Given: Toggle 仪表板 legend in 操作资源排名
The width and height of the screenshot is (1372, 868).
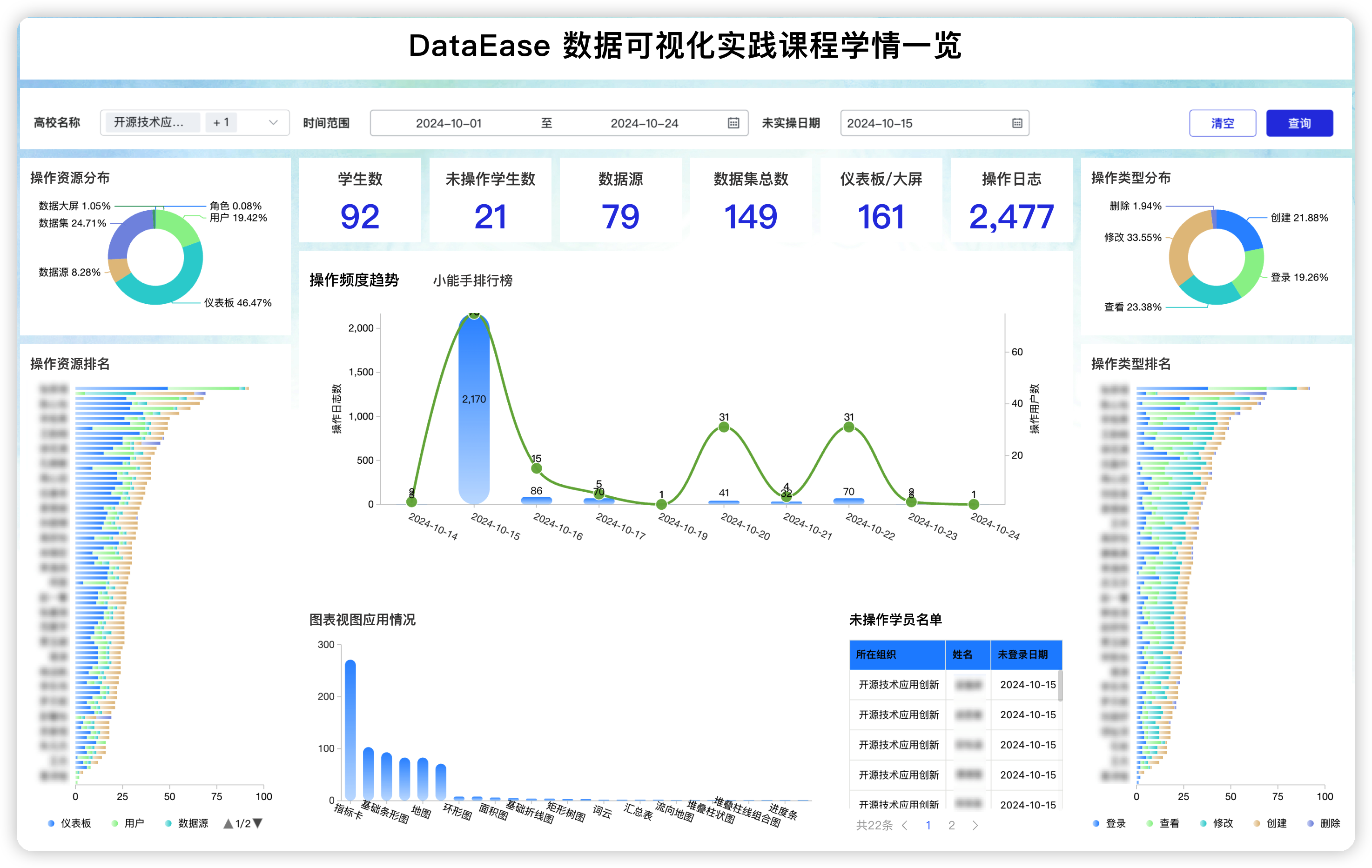Looking at the screenshot, I should pyautogui.click(x=69, y=823).
